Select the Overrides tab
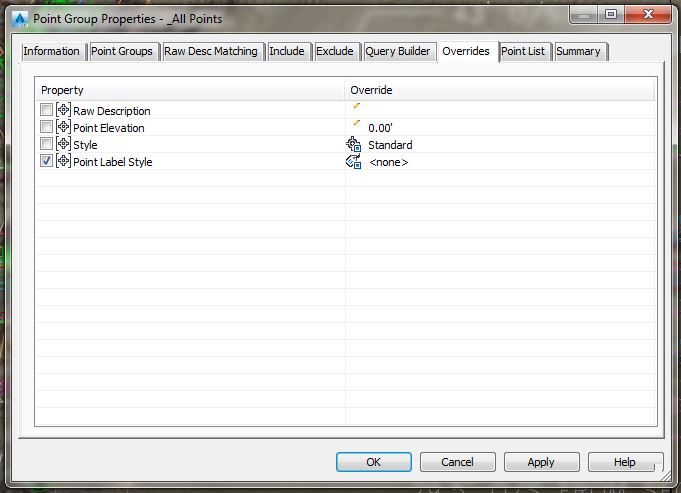Viewport: 681px width, 493px height. click(x=466, y=52)
